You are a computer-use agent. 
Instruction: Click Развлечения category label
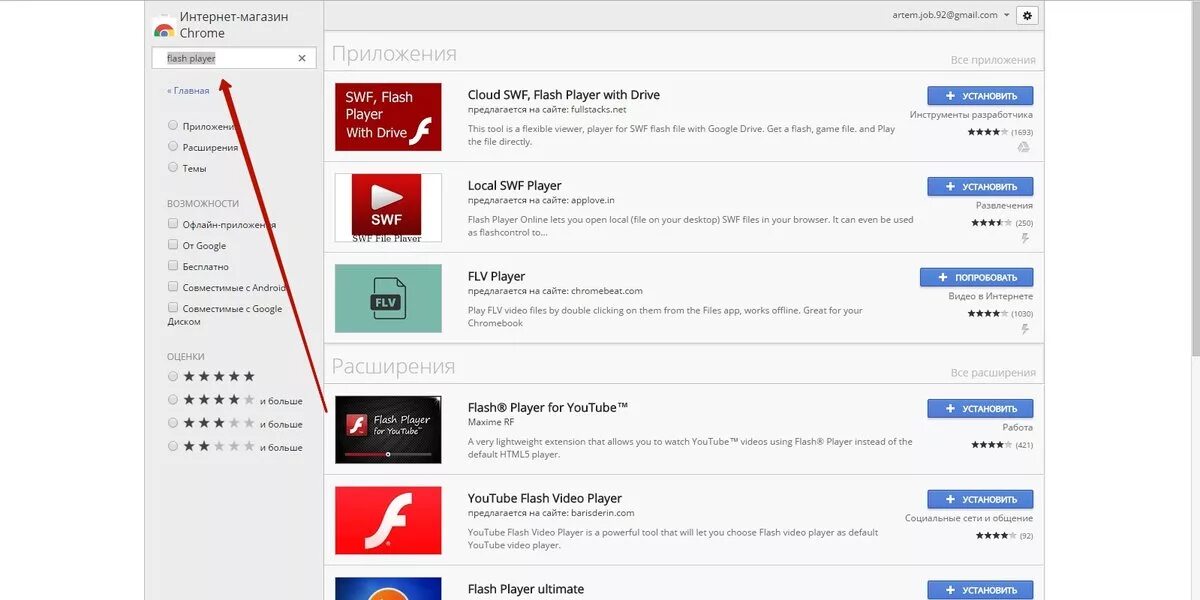coord(1004,205)
